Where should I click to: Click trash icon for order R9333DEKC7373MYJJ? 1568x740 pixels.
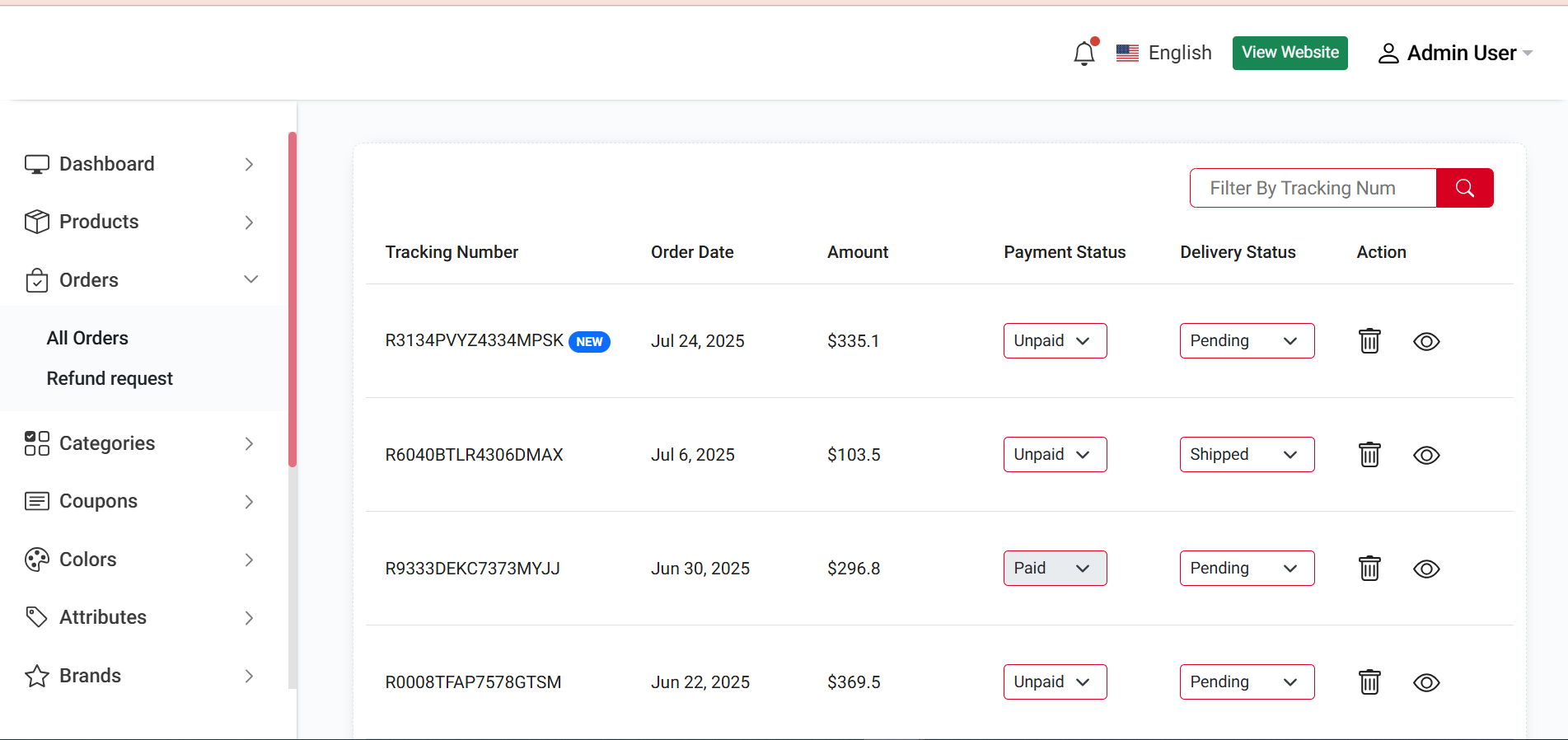tap(1369, 569)
